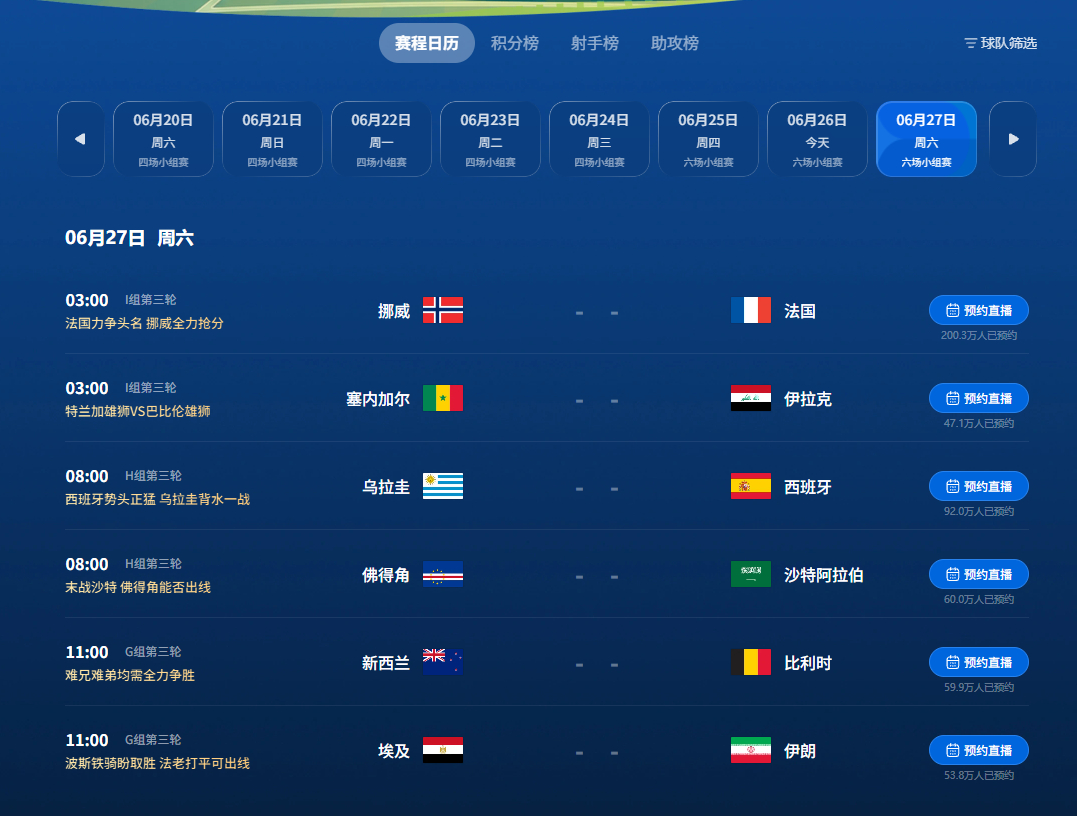Select the 06月23日 周二 date
Screen dimensions: 1077x816
(x=490, y=139)
